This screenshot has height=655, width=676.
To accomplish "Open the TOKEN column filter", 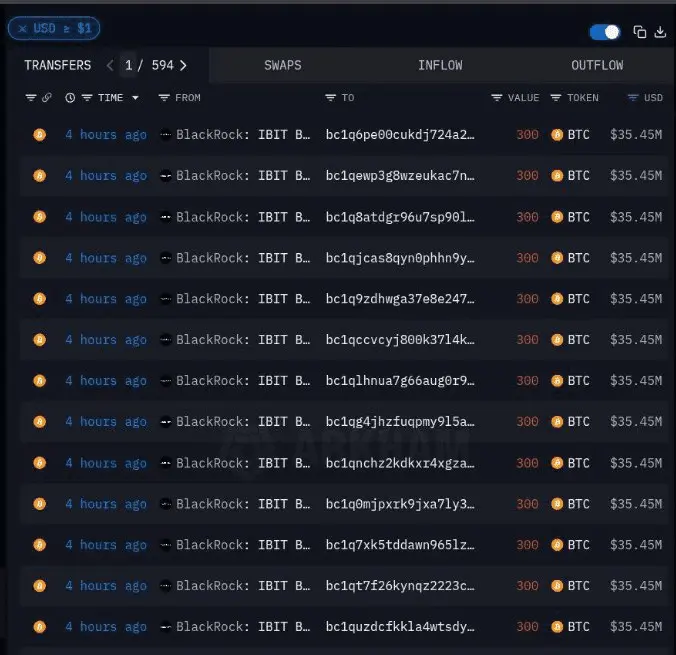I will (x=556, y=98).
